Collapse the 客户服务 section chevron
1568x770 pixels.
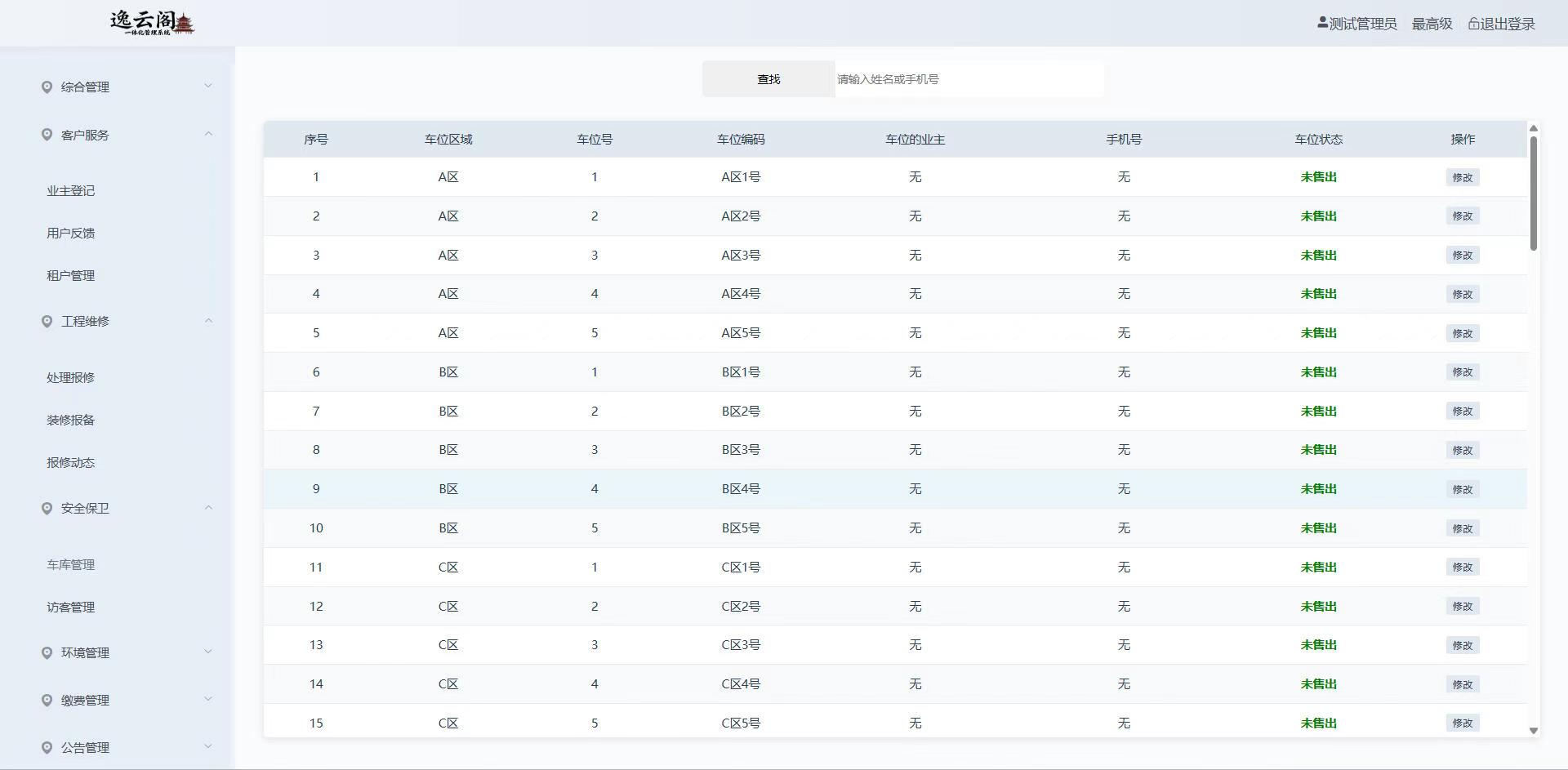[208, 134]
